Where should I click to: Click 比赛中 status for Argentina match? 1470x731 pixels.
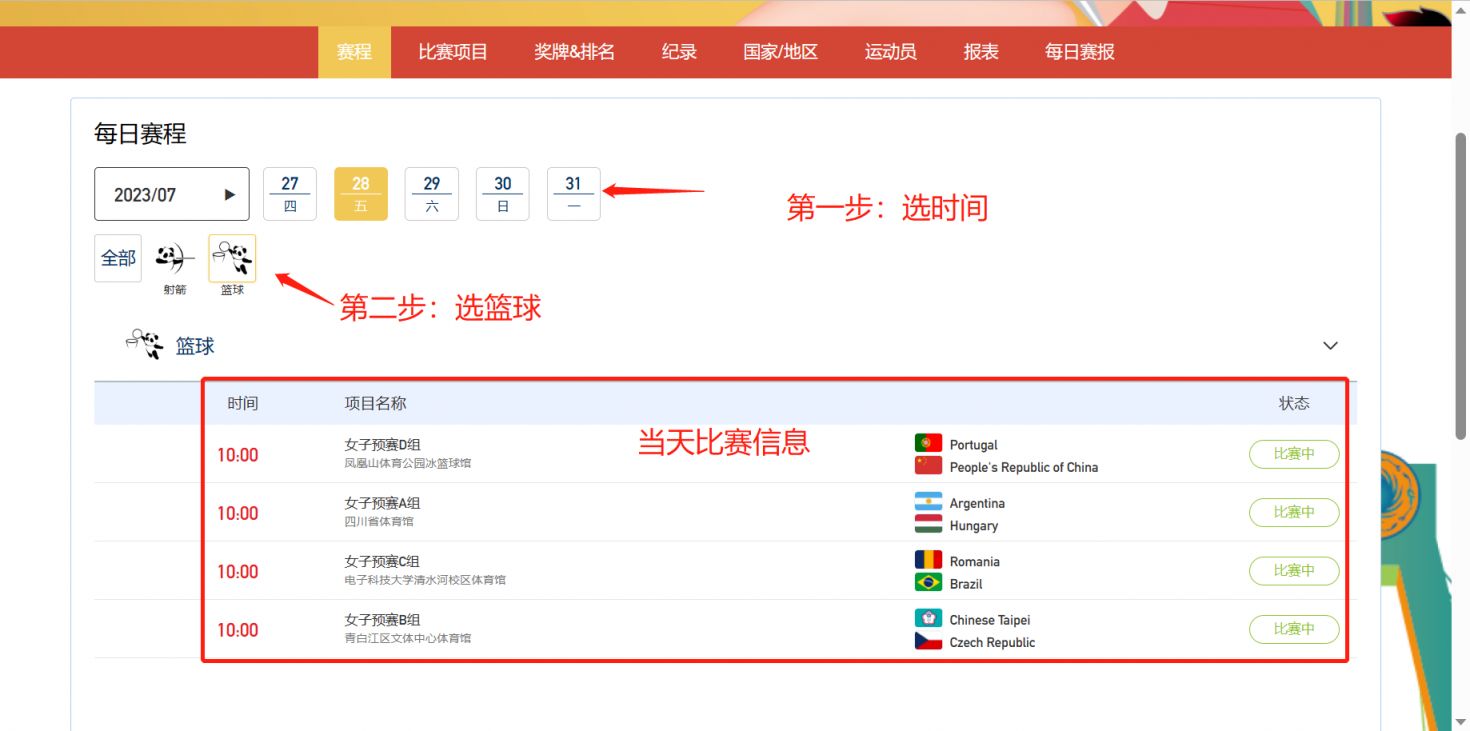pos(1294,512)
